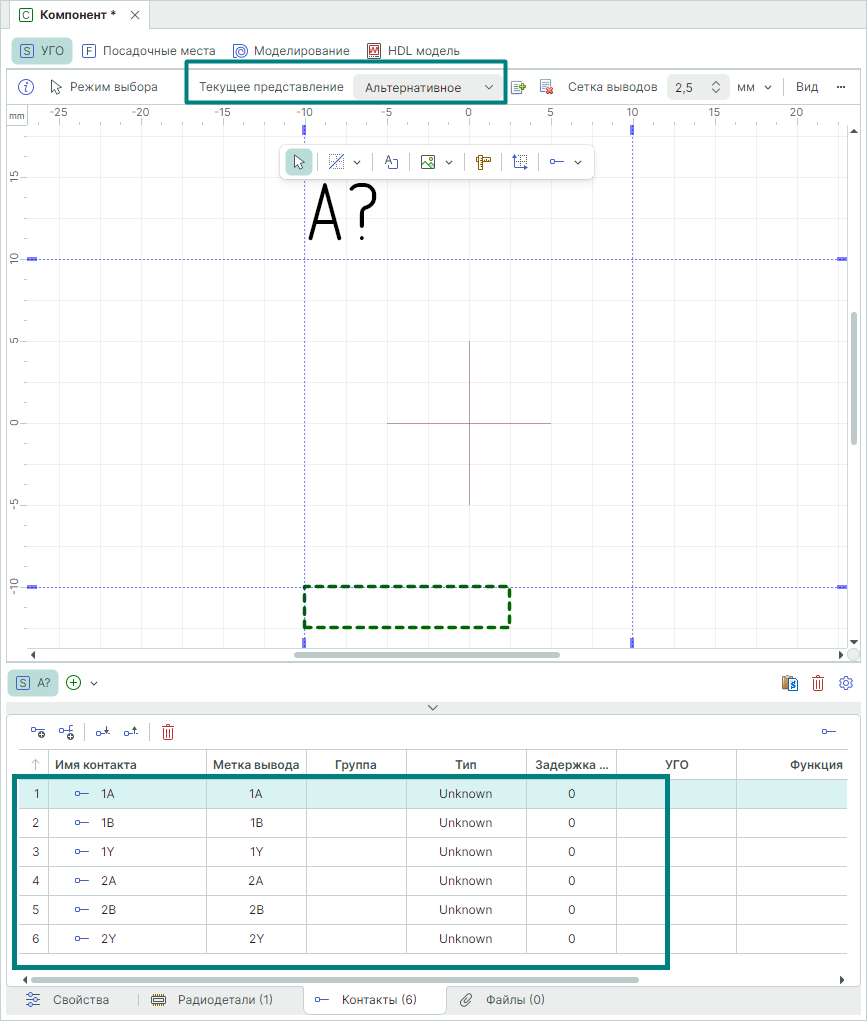Toggle the A? symbol part button
The height and width of the screenshot is (1021, 867).
point(33,683)
